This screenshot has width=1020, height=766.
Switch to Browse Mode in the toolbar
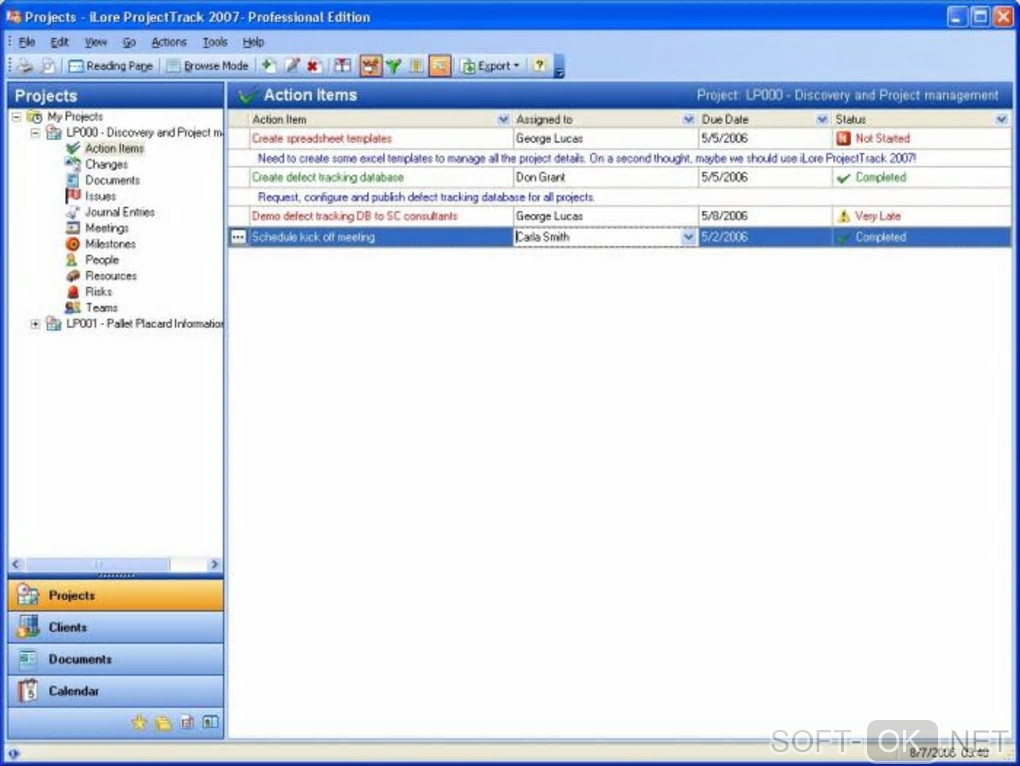coord(208,66)
